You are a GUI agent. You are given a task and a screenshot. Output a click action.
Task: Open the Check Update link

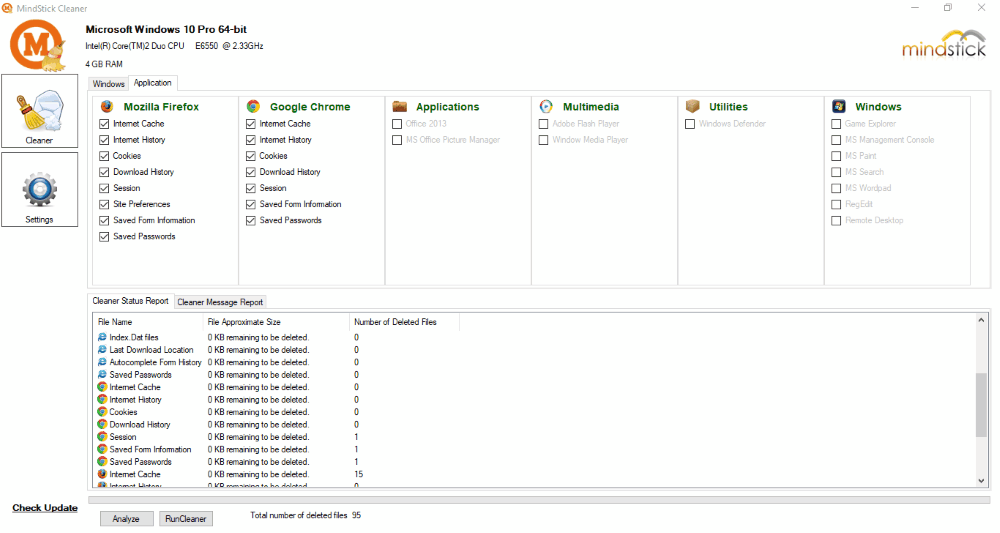45,508
